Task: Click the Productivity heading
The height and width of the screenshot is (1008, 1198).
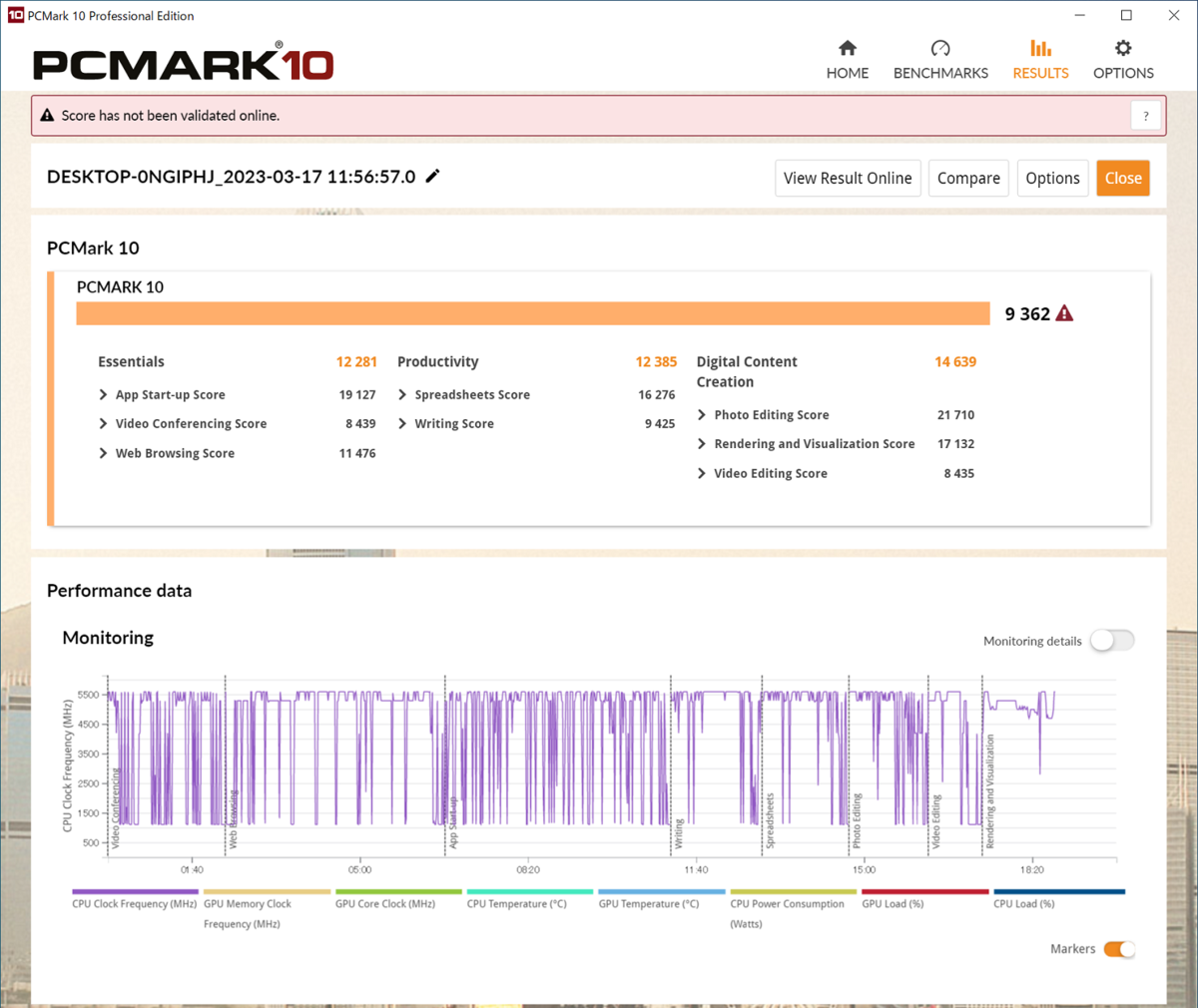Action: pos(437,361)
